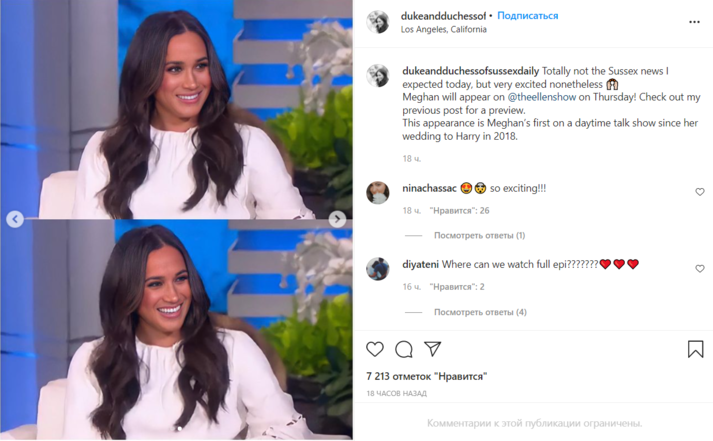
Task: Open Los Angeles, California location
Action: [443, 30]
